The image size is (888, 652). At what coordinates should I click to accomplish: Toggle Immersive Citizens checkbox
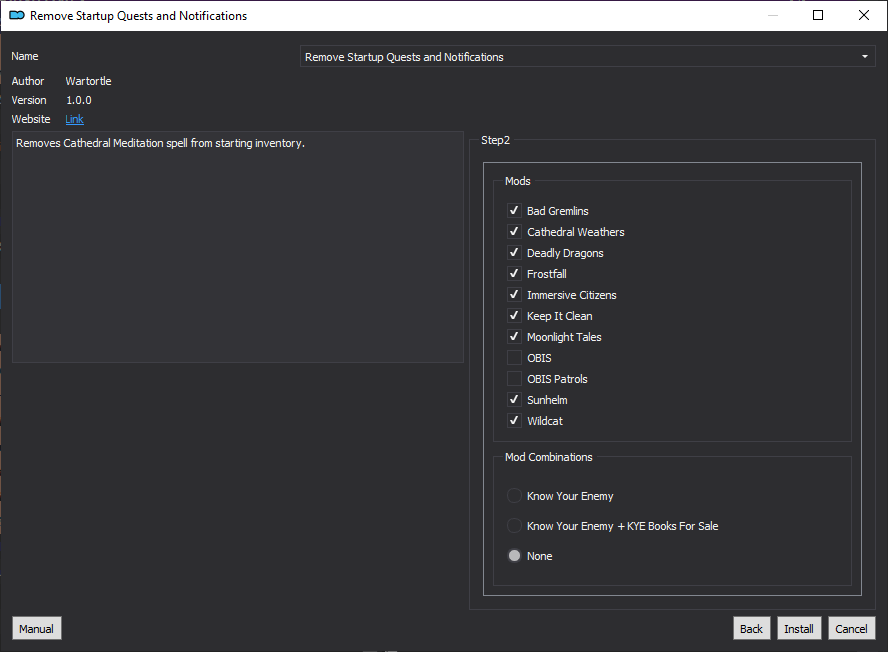point(514,295)
